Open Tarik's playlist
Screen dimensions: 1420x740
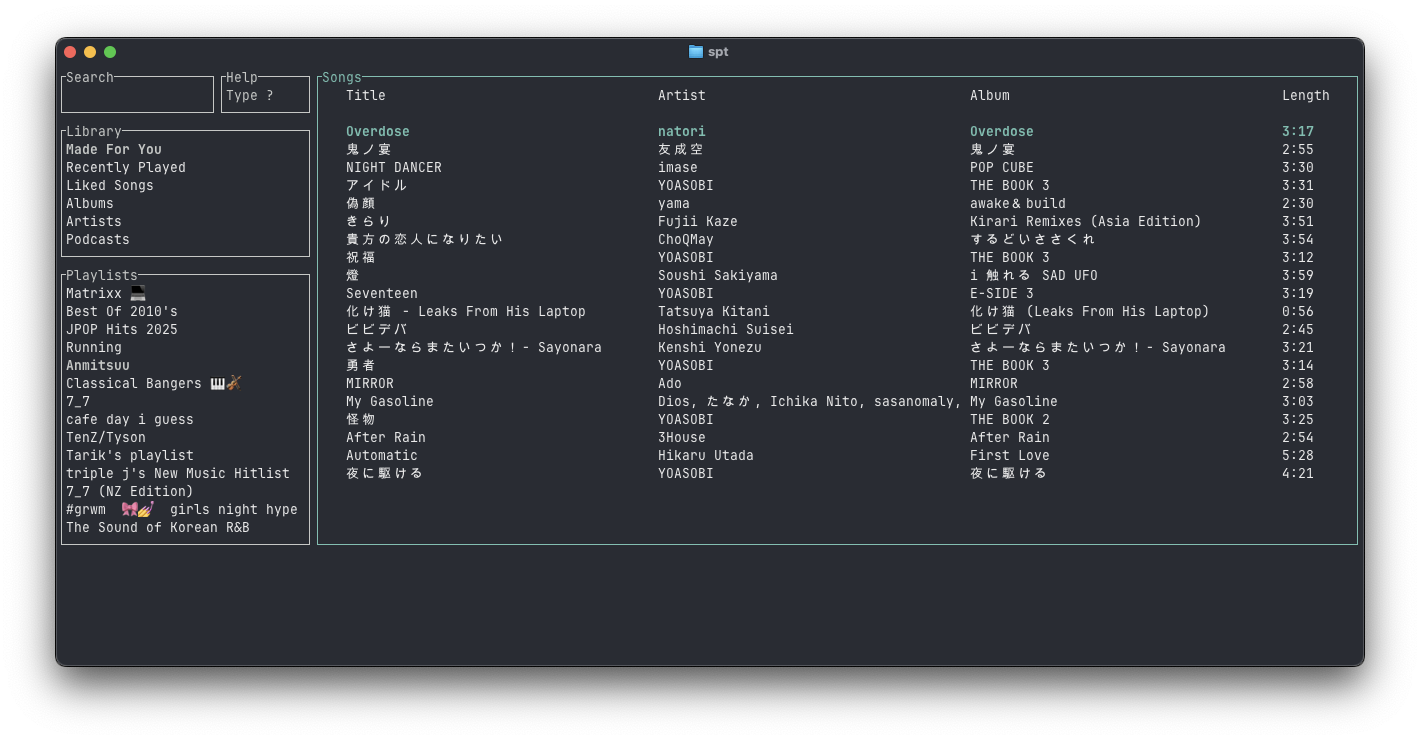coord(130,456)
